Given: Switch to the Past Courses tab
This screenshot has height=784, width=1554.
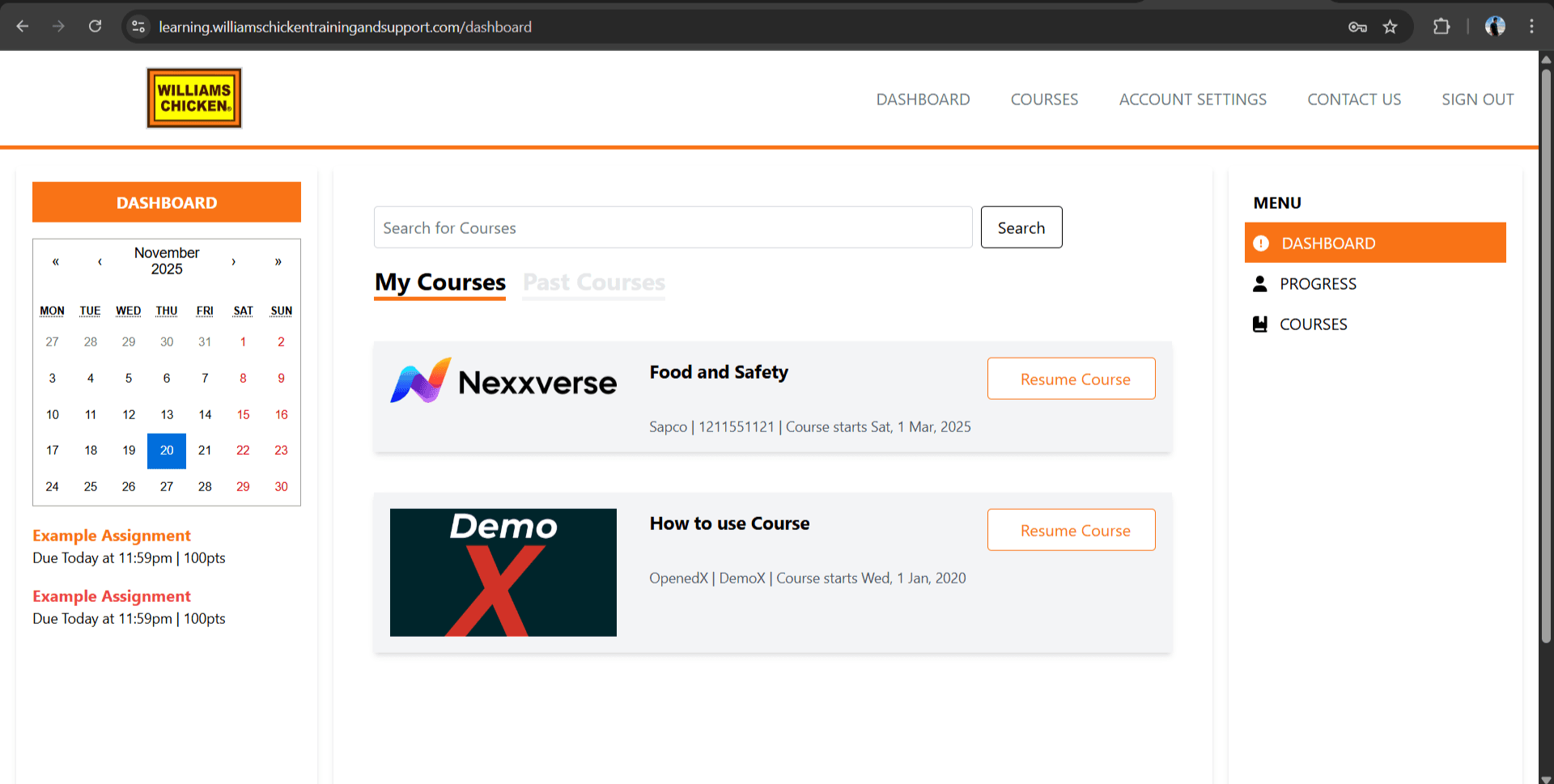Looking at the screenshot, I should [x=593, y=282].
